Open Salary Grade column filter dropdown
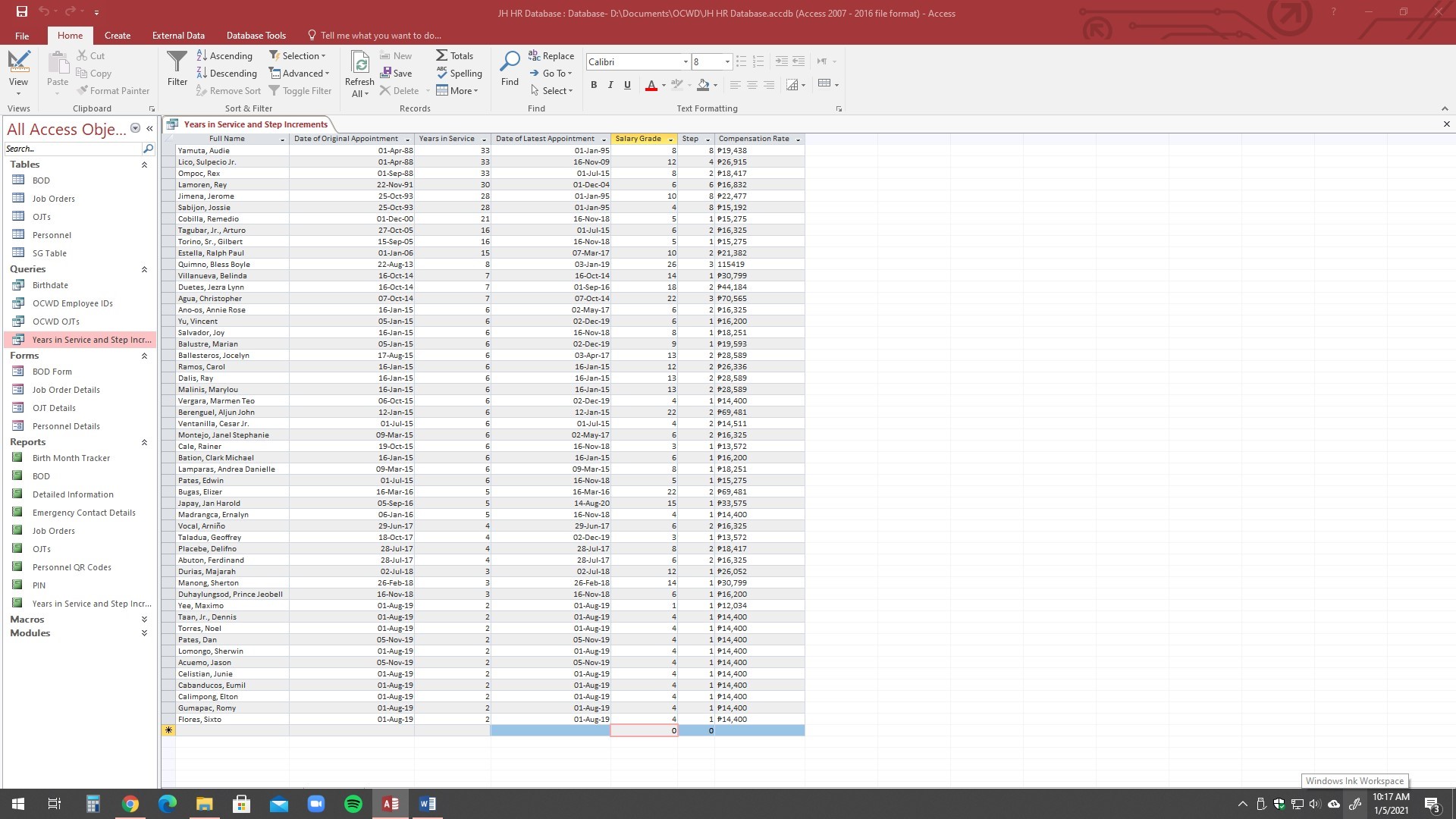This screenshot has height=819, width=1456. tap(670, 140)
